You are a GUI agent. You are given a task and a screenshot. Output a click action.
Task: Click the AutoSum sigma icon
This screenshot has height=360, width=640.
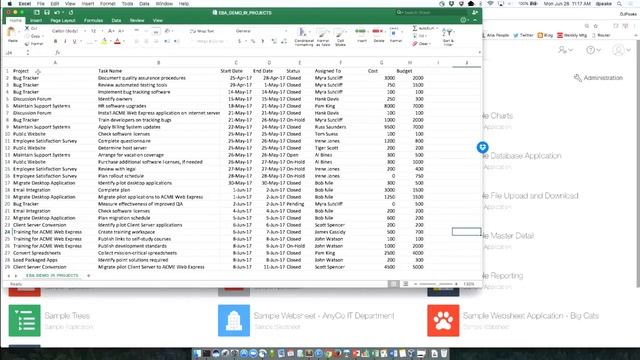(x=415, y=28)
